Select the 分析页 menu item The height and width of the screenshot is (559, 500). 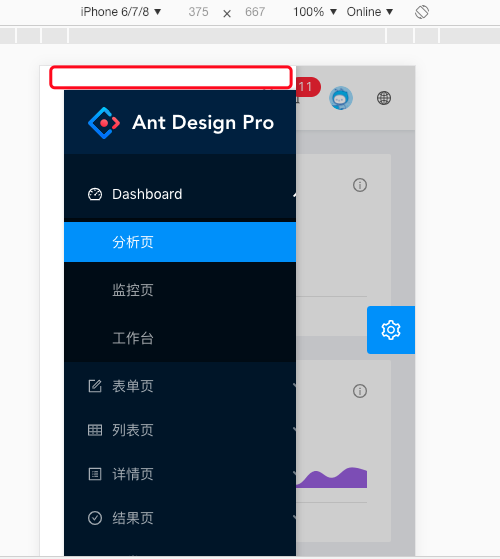[180, 242]
